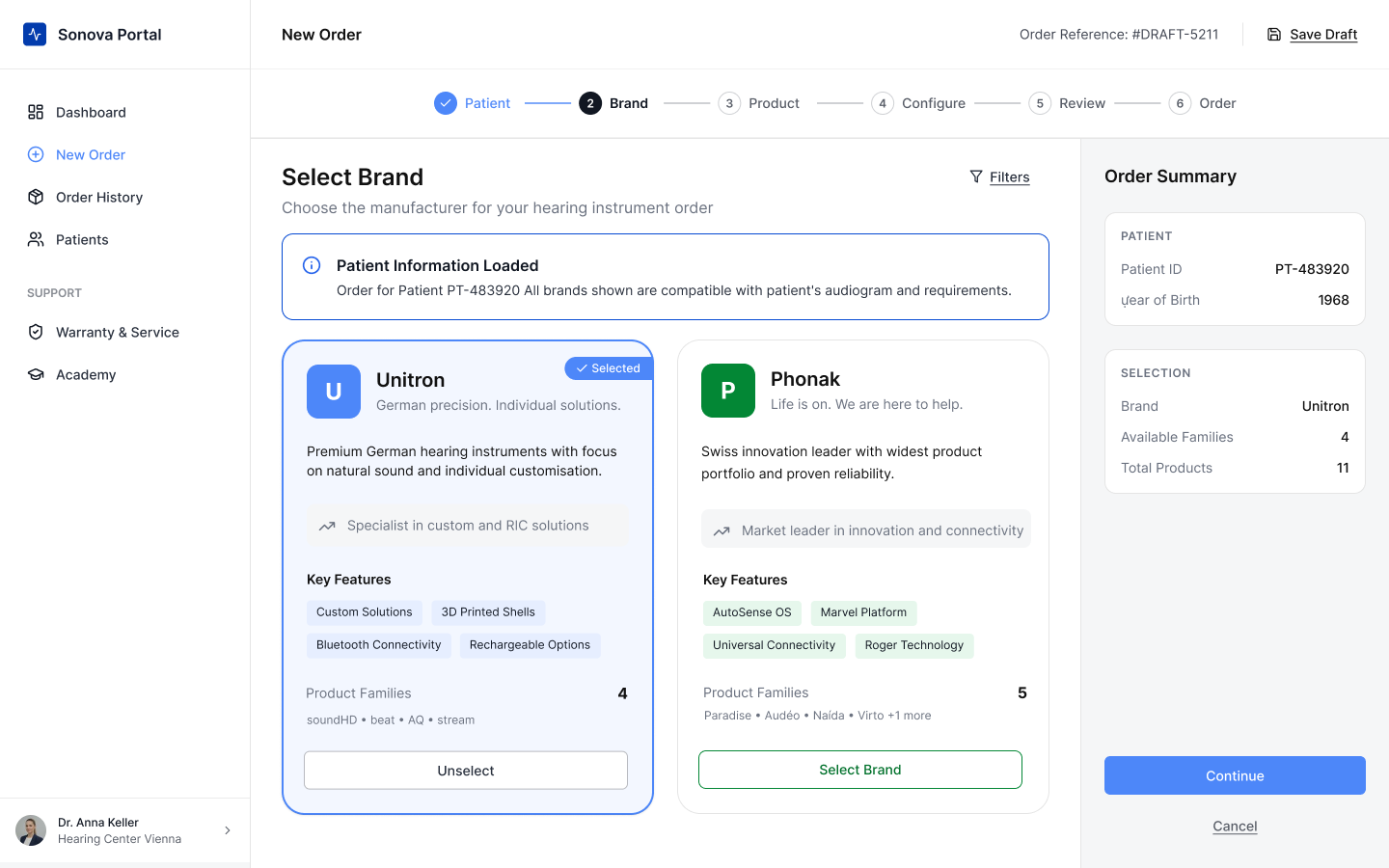Click the Dashboard grid icon

point(36,112)
